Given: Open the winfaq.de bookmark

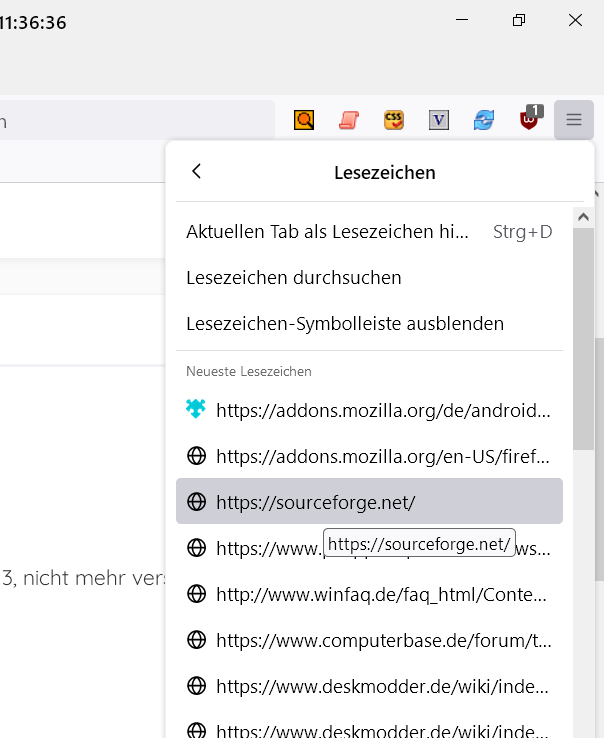Looking at the screenshot, I should tap(382, 595).
